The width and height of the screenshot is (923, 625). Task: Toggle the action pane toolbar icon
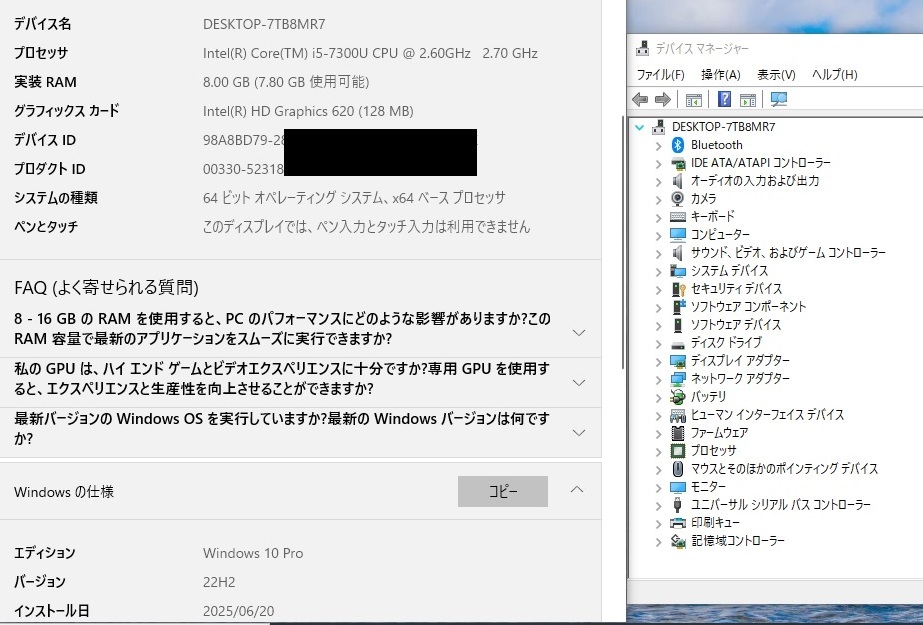[748, 99]
